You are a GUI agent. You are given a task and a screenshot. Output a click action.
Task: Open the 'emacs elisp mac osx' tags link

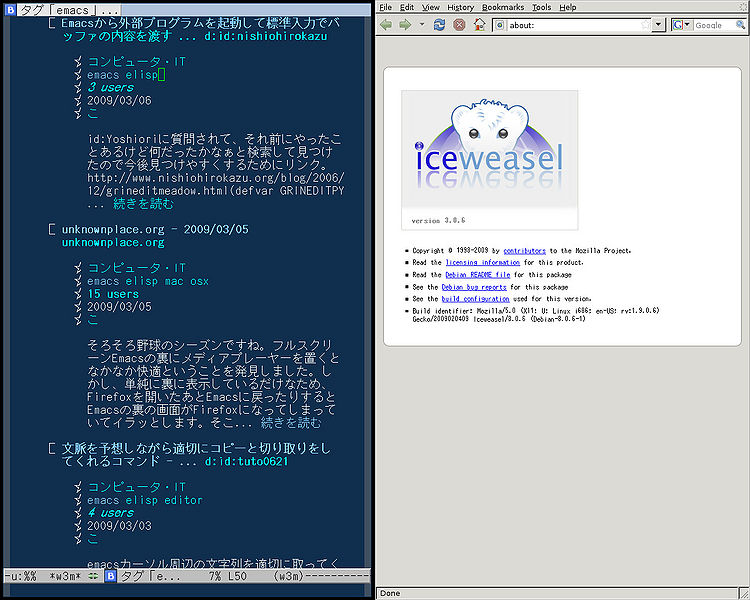[148, 281]
